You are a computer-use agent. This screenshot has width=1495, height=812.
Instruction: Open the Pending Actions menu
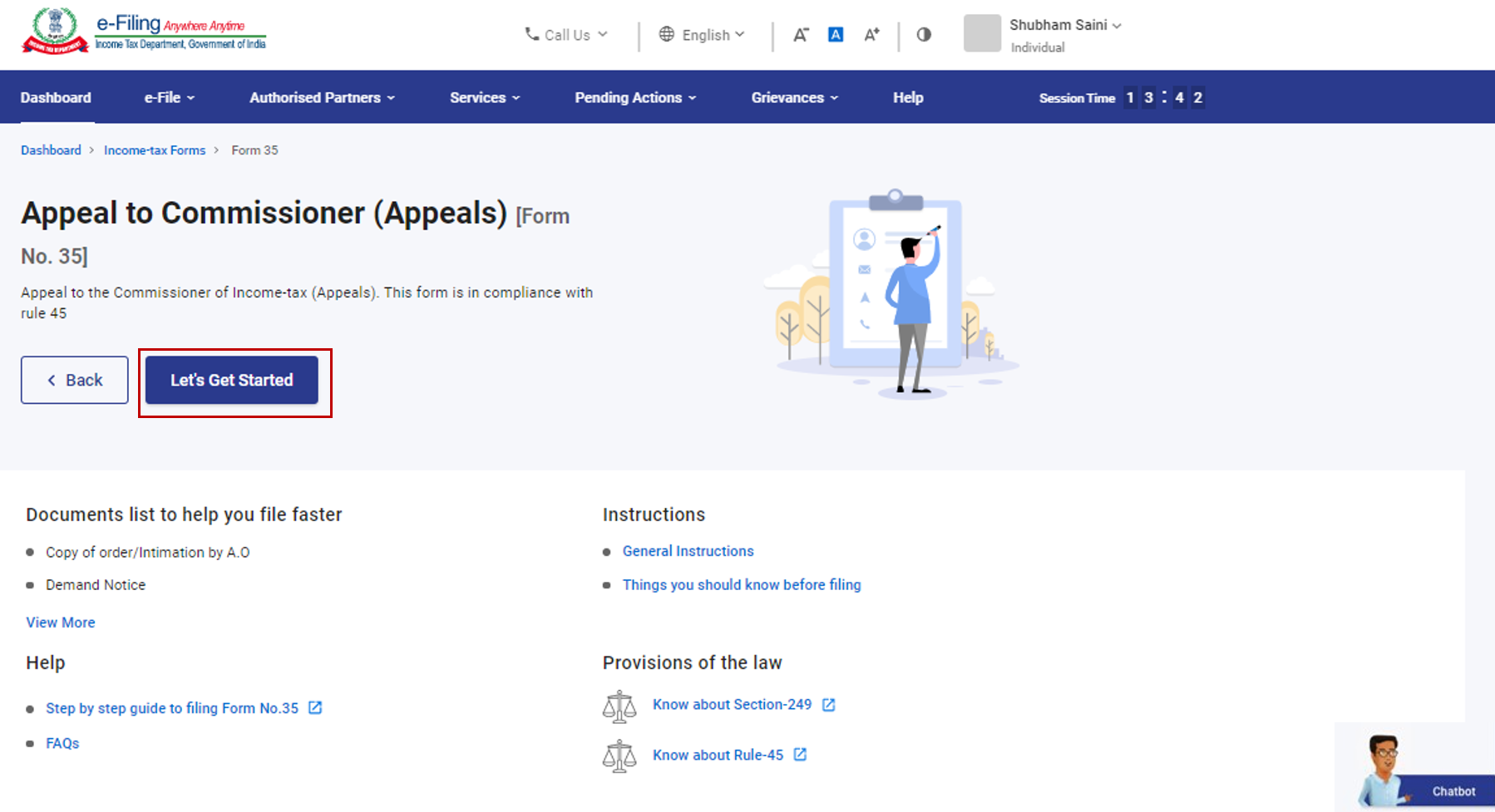tap(635, 97)
